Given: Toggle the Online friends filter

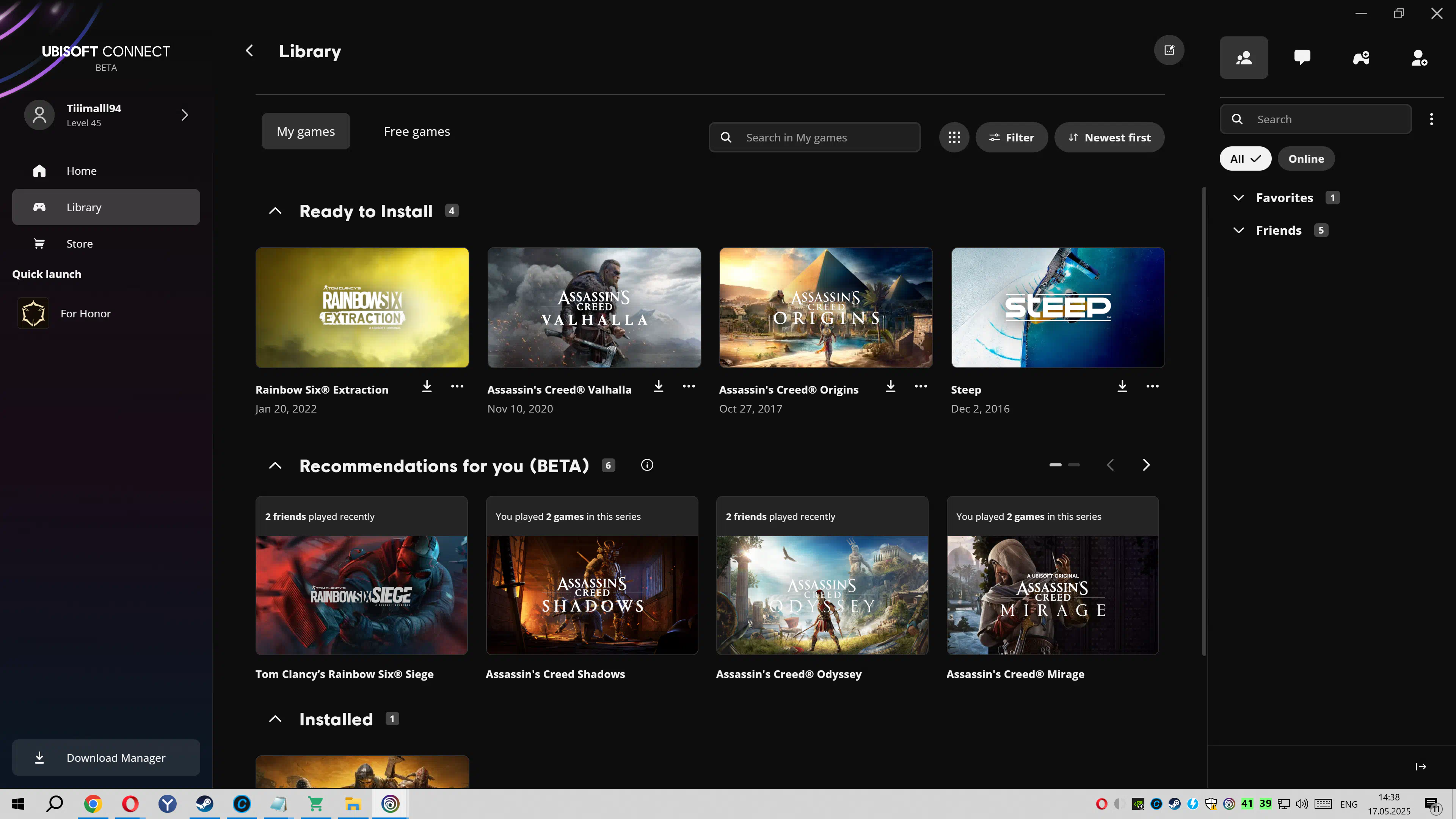Looking at the screenshot, I should (x=1305, y=159).
